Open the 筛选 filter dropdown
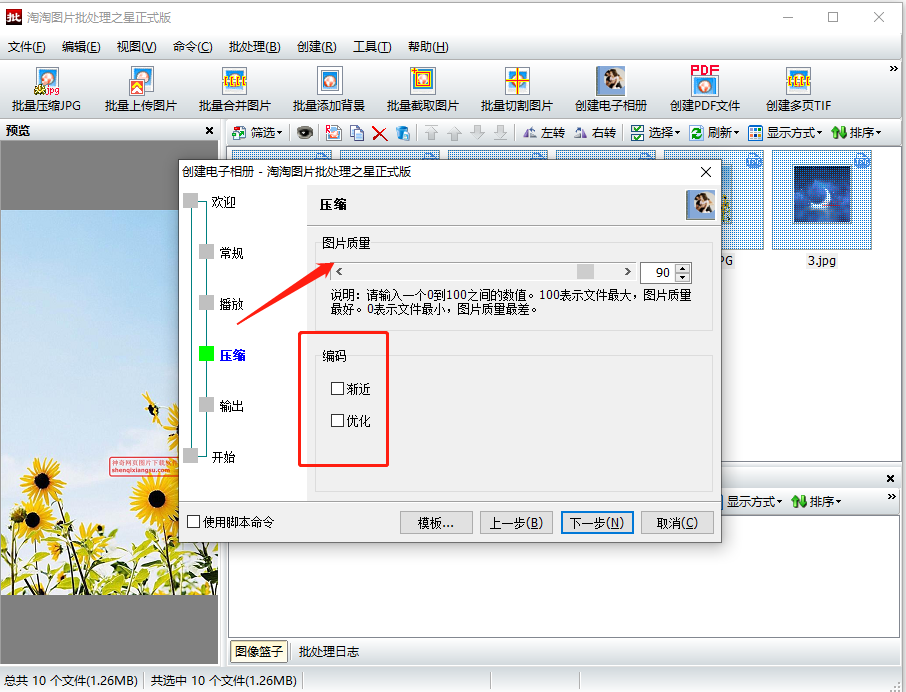Image resolution: width=906 pixels, height=692 pixels. (257, 133)
